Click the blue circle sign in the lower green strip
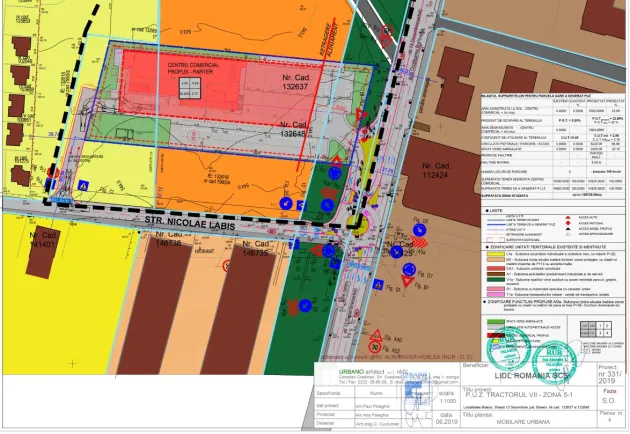 (x=305, y=305)
